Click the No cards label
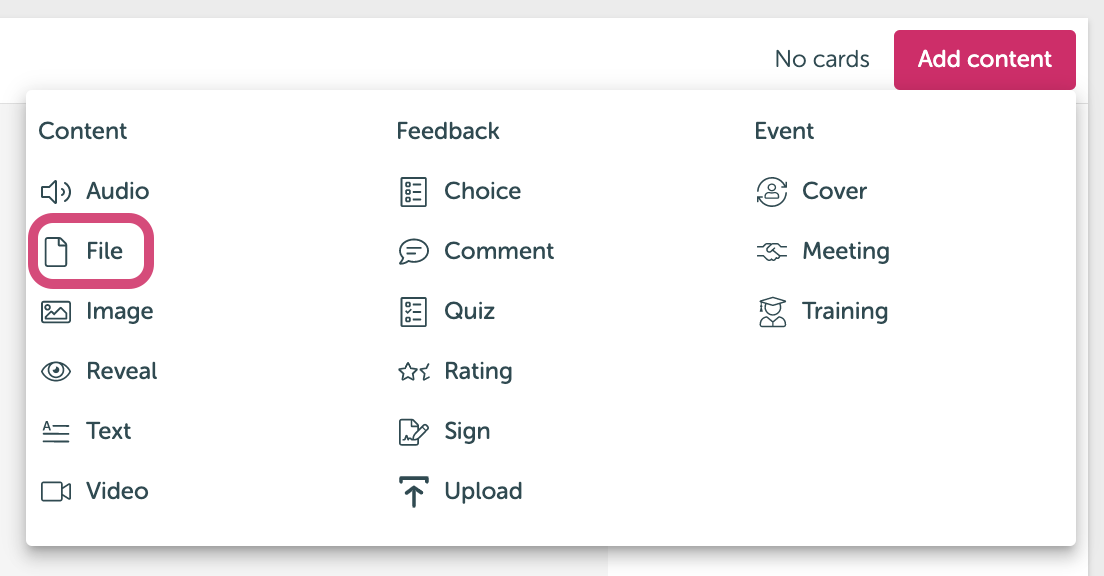This screenshot has width=1104, height=576. pyautogui.click(x=822, y=59)
